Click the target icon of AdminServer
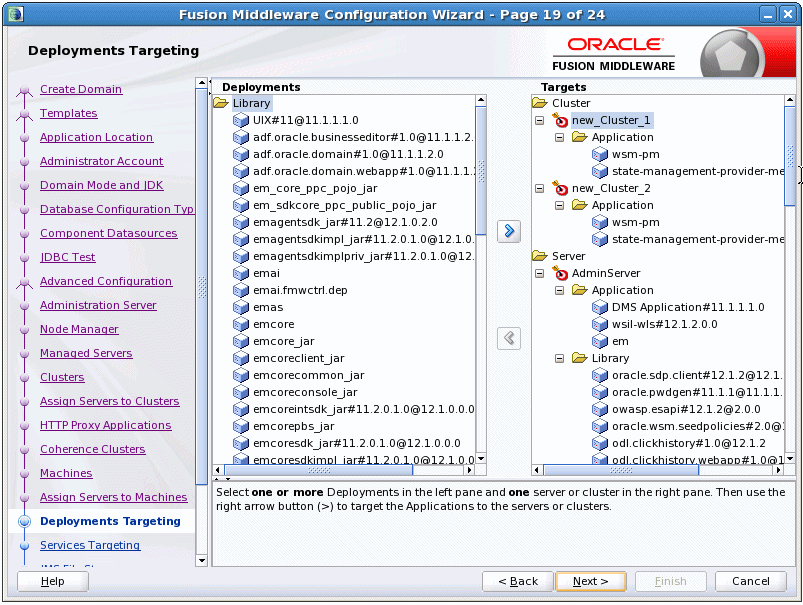The height and width of the screenshot is (605, 803). pos(560,274)
